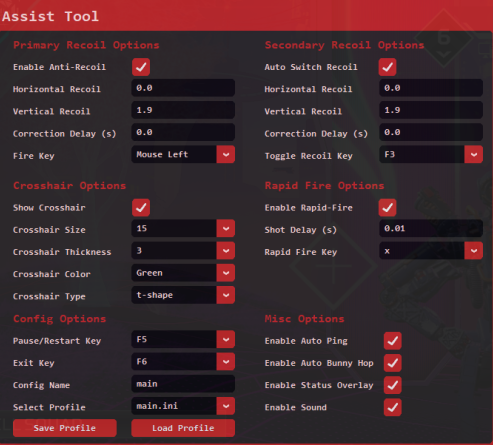493x445 pixels.
Task: Uncheck Enable Anti-Recoil checkbox
Action: pyautogui.click(x=141, y=67)
